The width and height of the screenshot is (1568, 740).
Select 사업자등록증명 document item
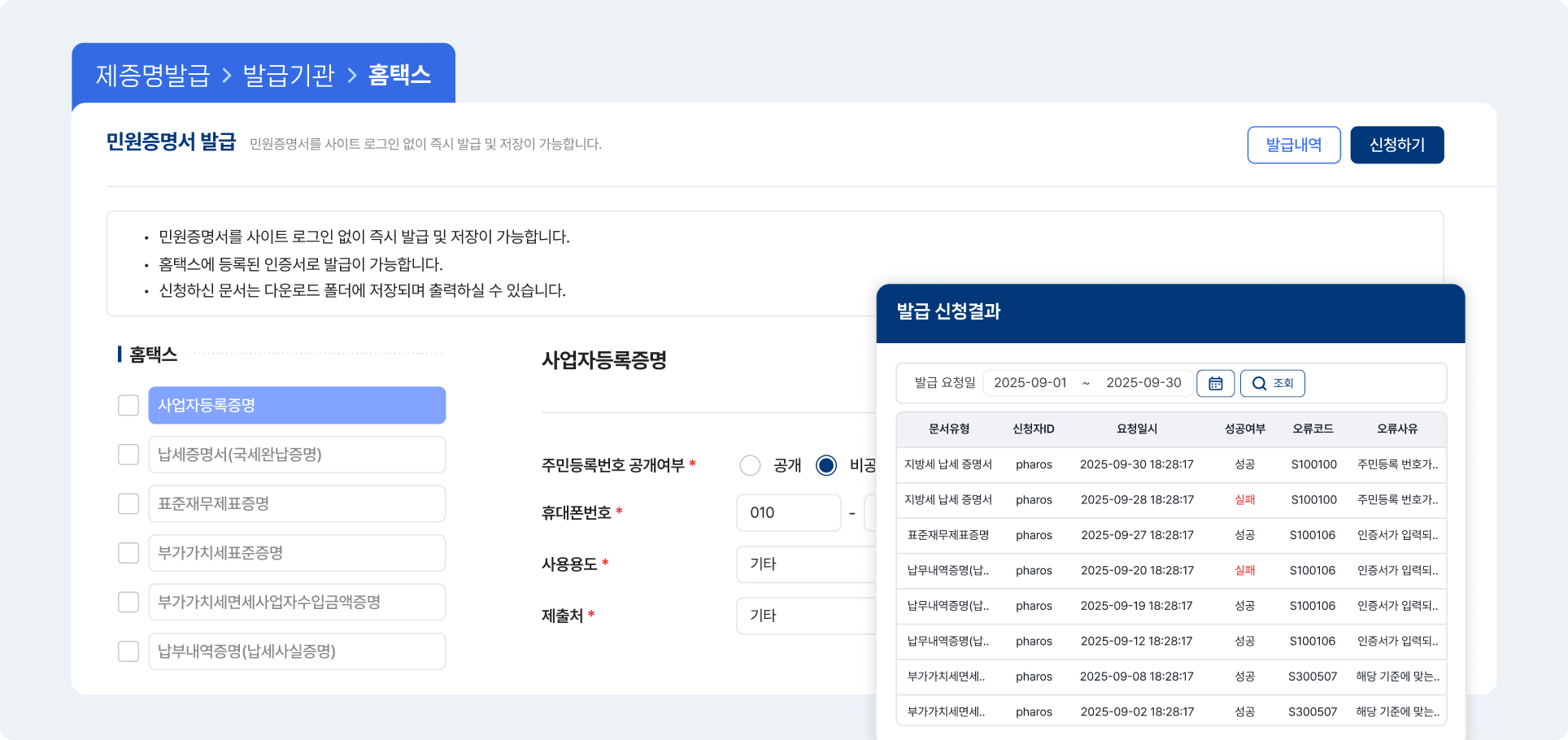click(297, 405)
